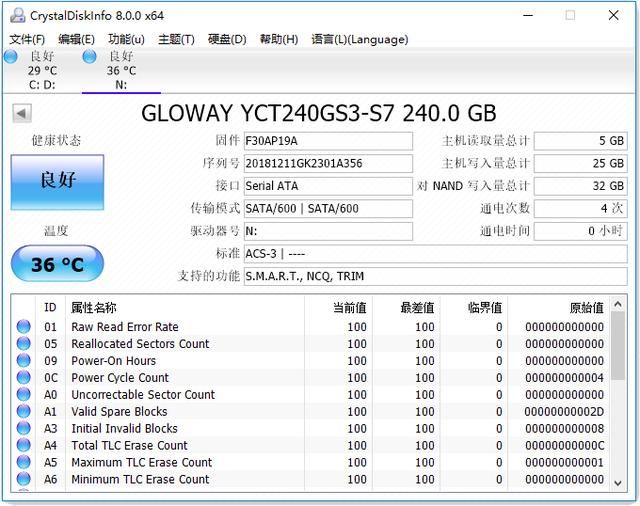Click raw value 000000000004
This screenshot has height=506, width=640.
[x=564, y=377]
